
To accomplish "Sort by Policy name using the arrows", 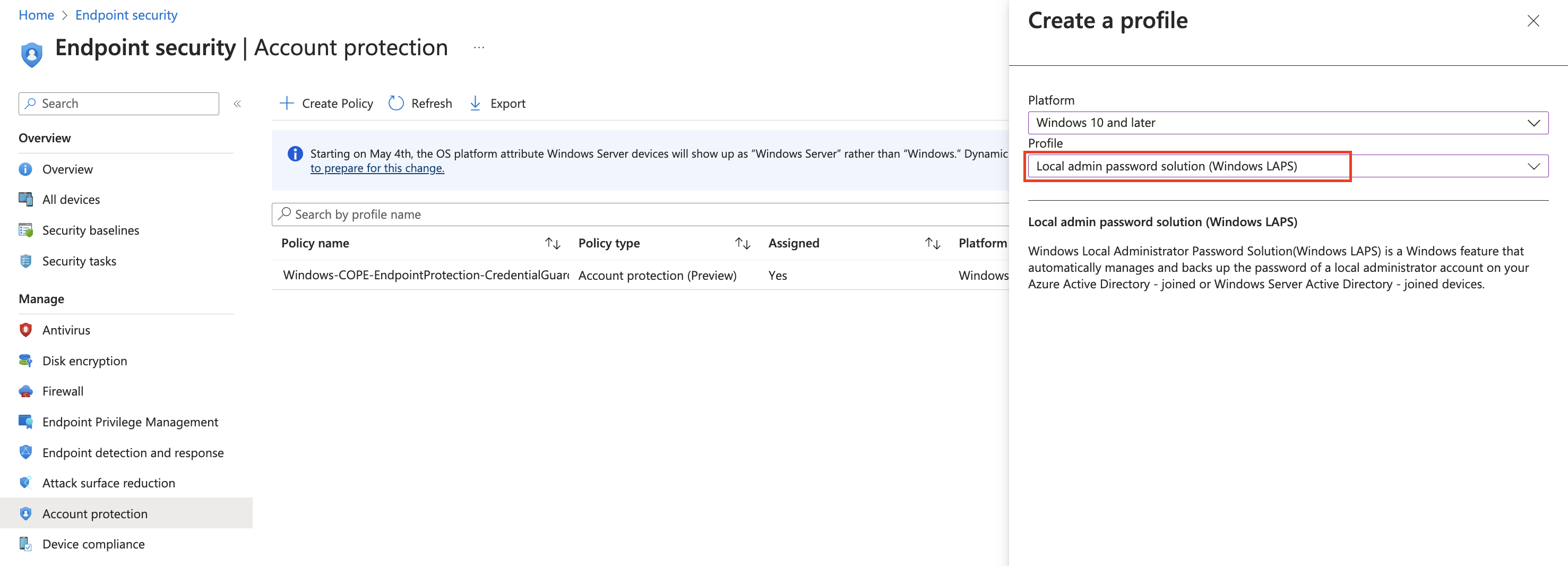I will tap(552, 243).
